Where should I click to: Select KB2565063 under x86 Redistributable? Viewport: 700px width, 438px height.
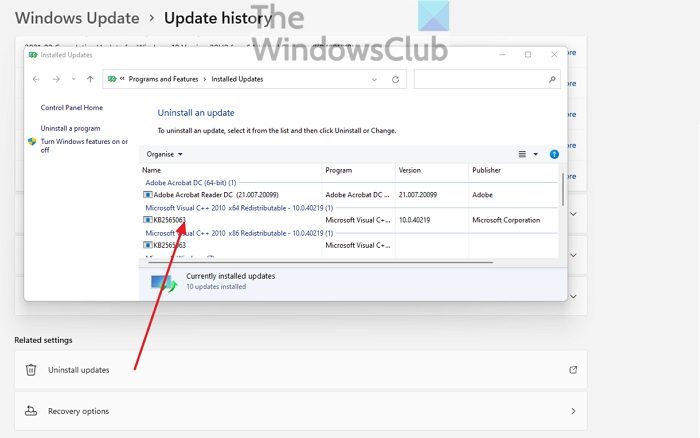tap(348, 245)
